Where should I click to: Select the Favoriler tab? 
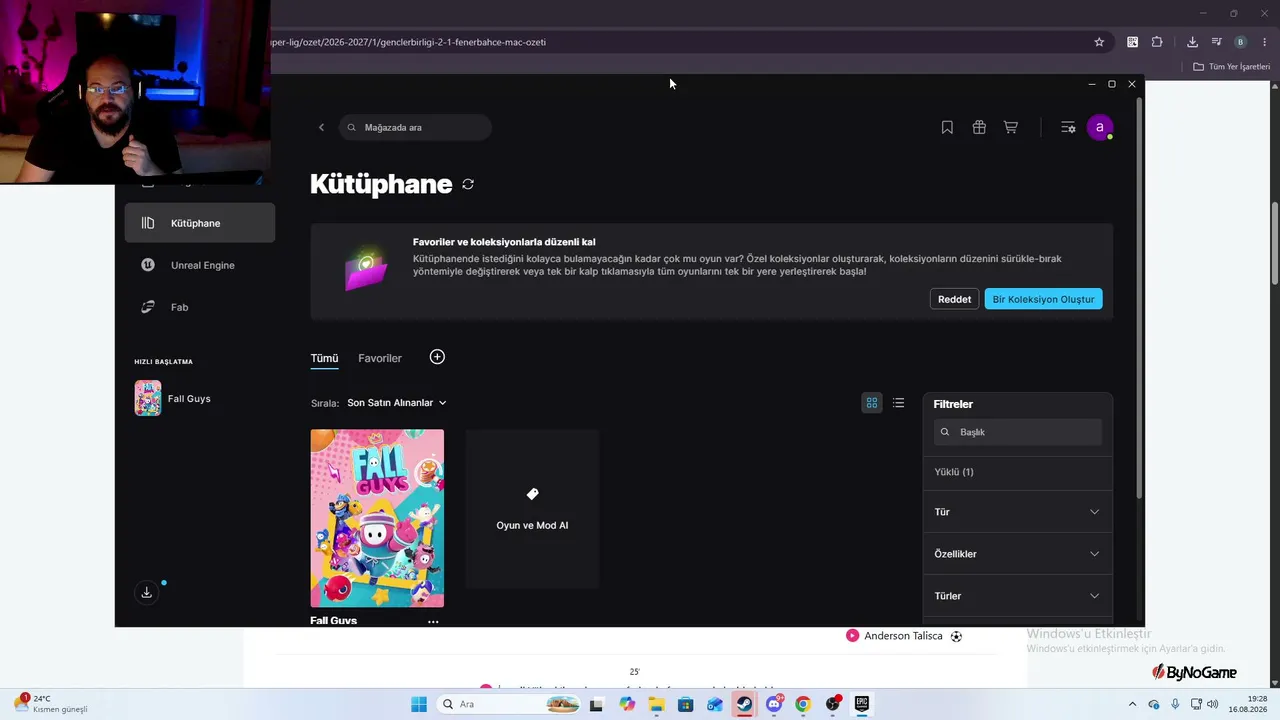pyautogui.click(x=380, y=358)
